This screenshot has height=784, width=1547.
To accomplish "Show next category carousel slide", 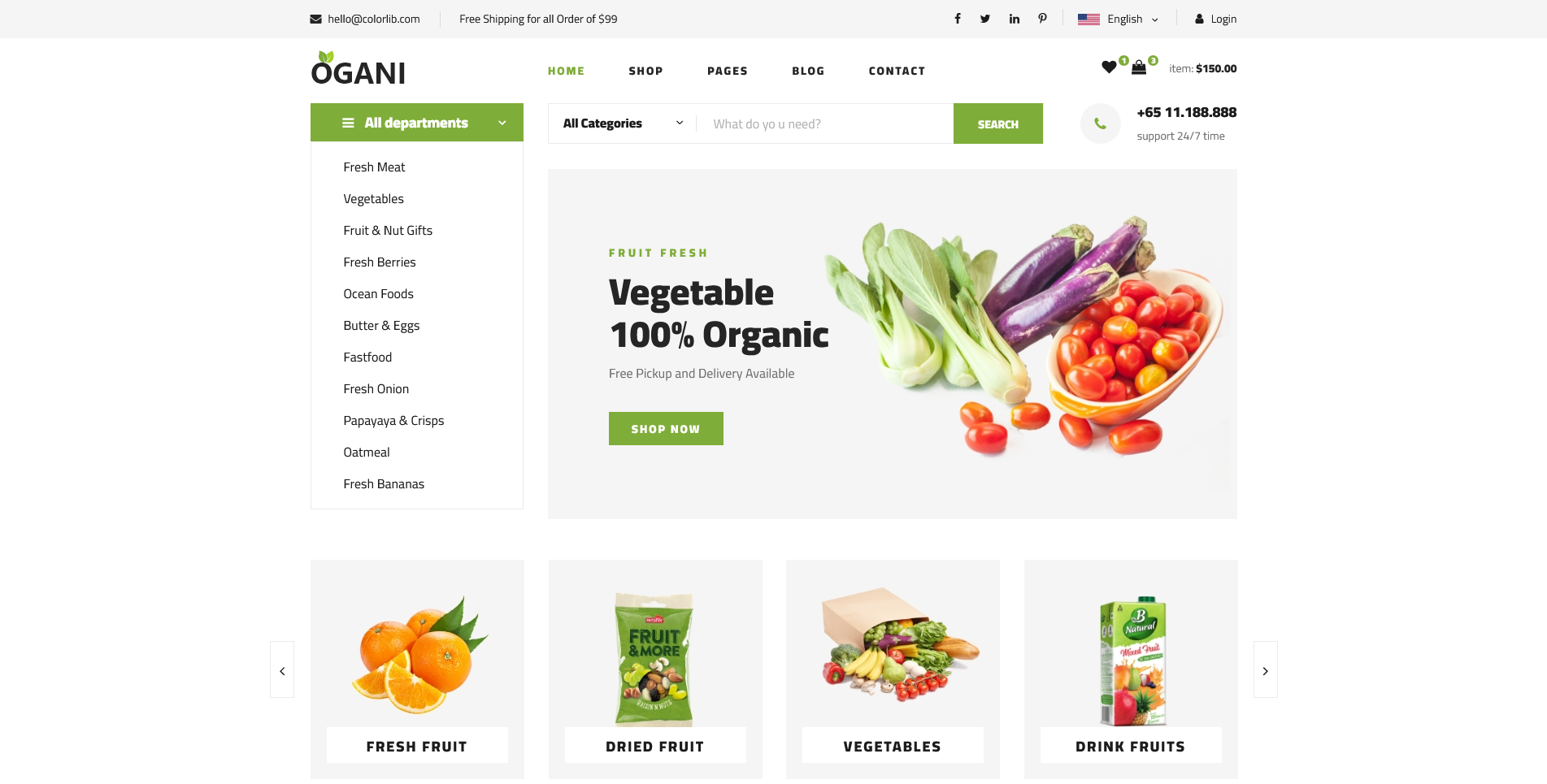I will (x=1265, y=669).
